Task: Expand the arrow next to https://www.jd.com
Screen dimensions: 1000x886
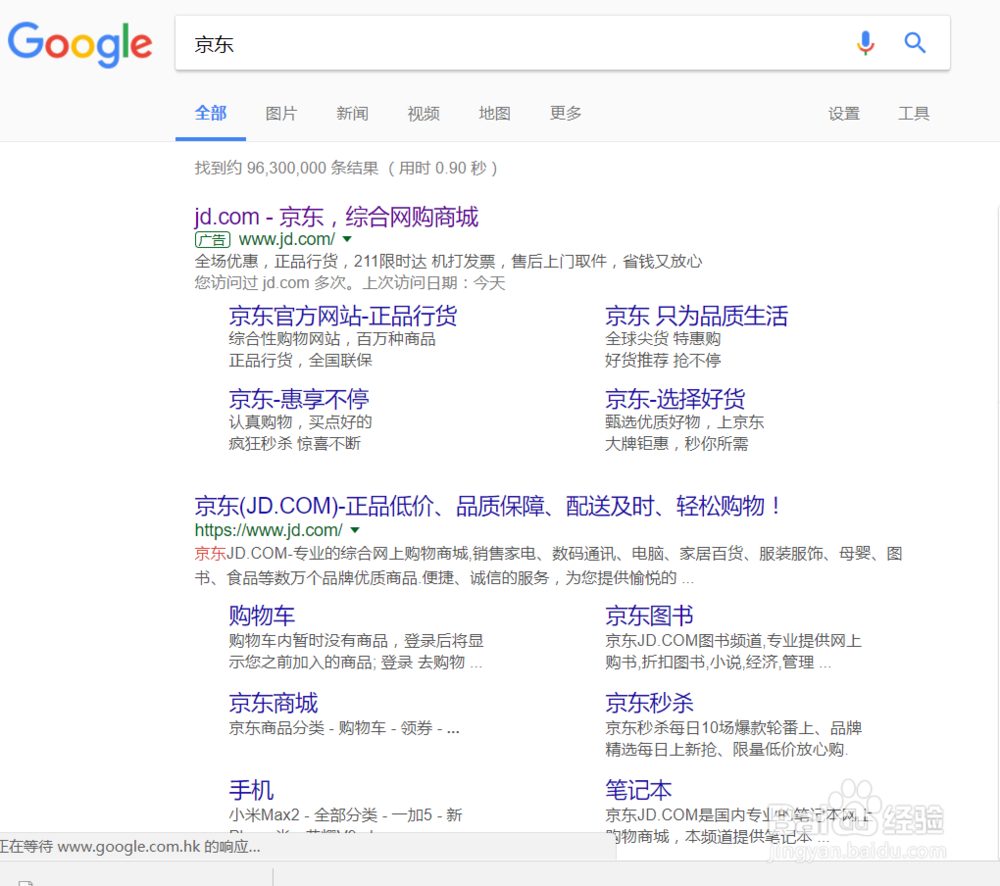Action: [x=355, y=529]
